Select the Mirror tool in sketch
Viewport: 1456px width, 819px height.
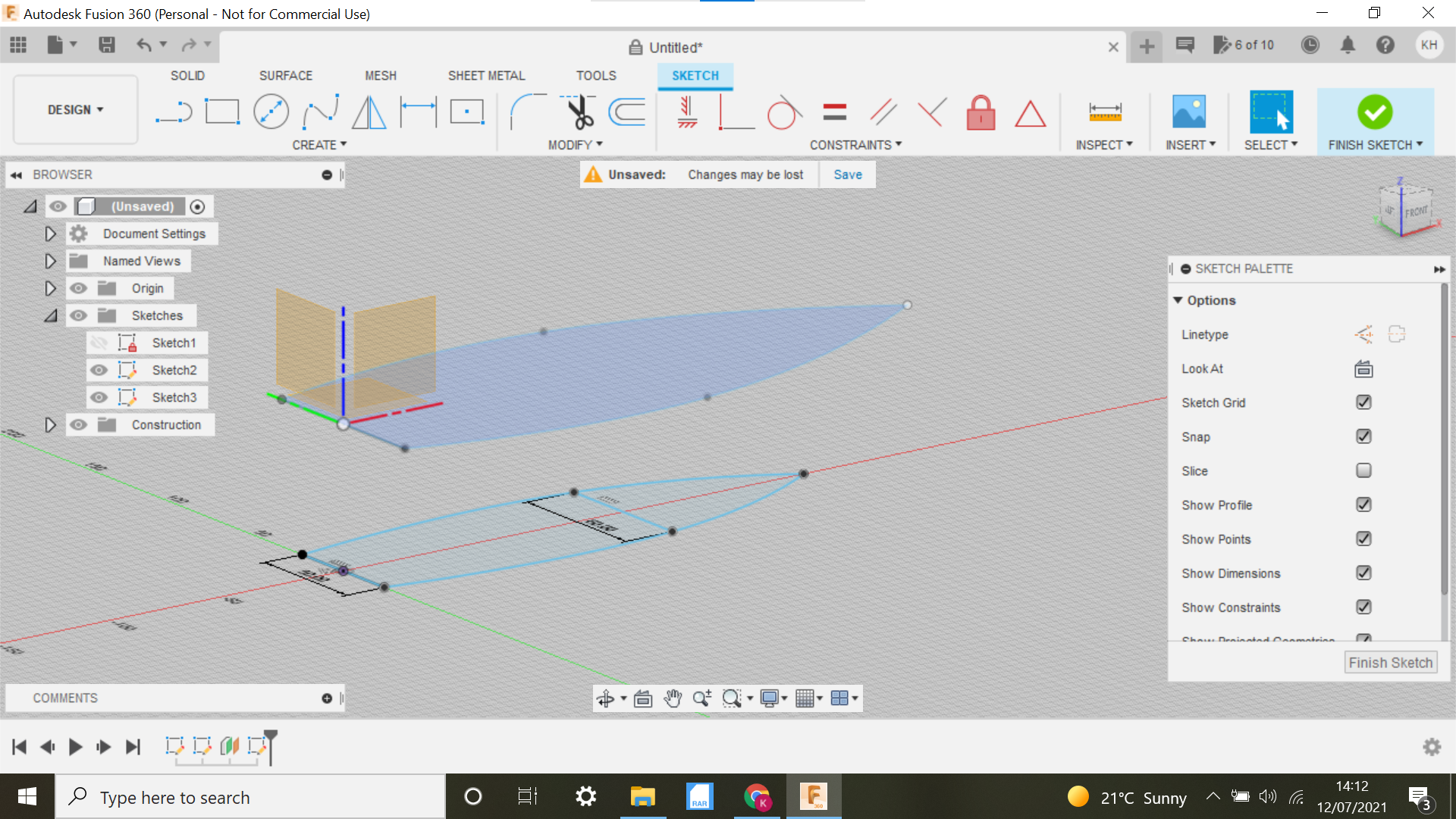click(x=369, y=111)
